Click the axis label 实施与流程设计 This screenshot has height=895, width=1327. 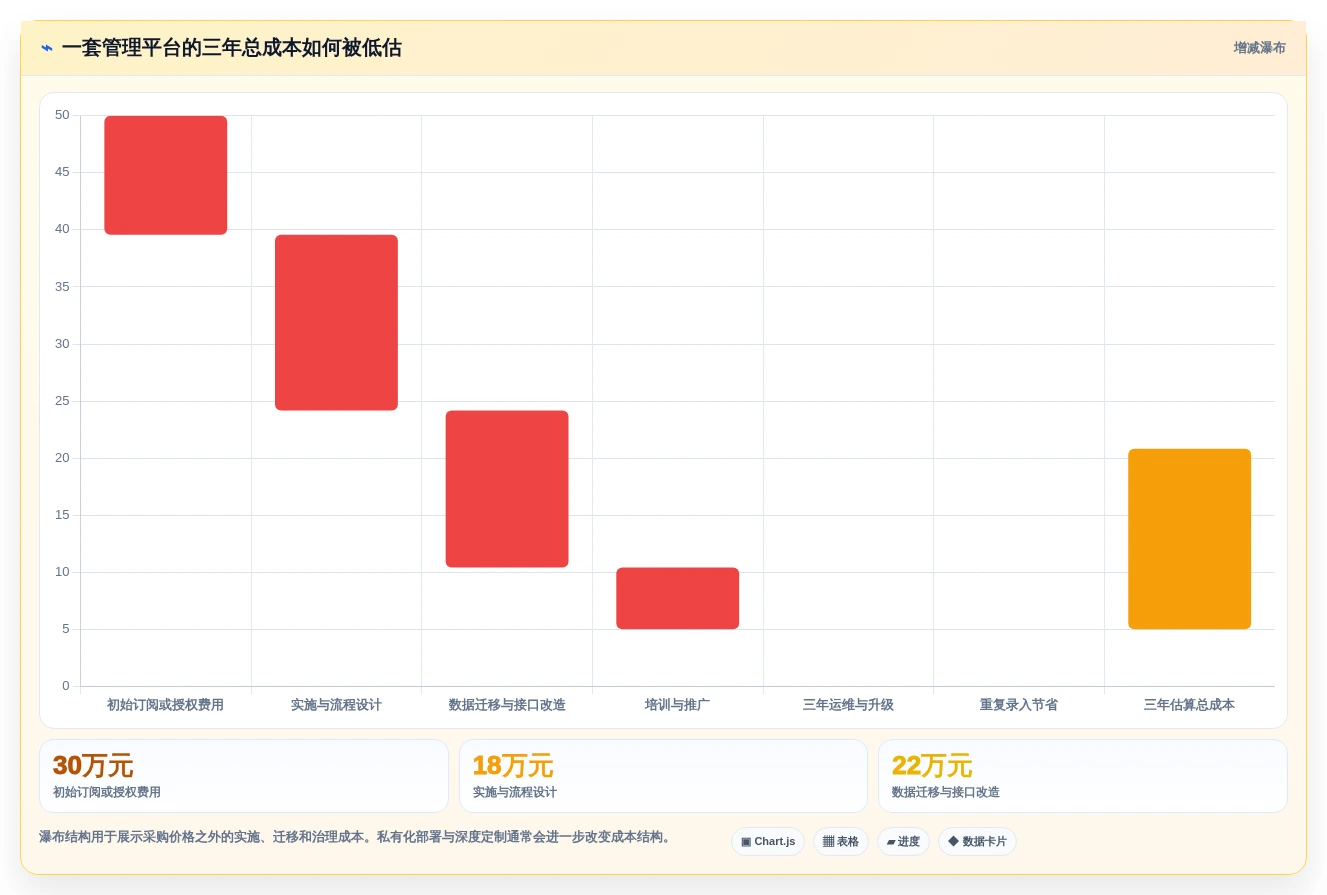coord(336,705)
